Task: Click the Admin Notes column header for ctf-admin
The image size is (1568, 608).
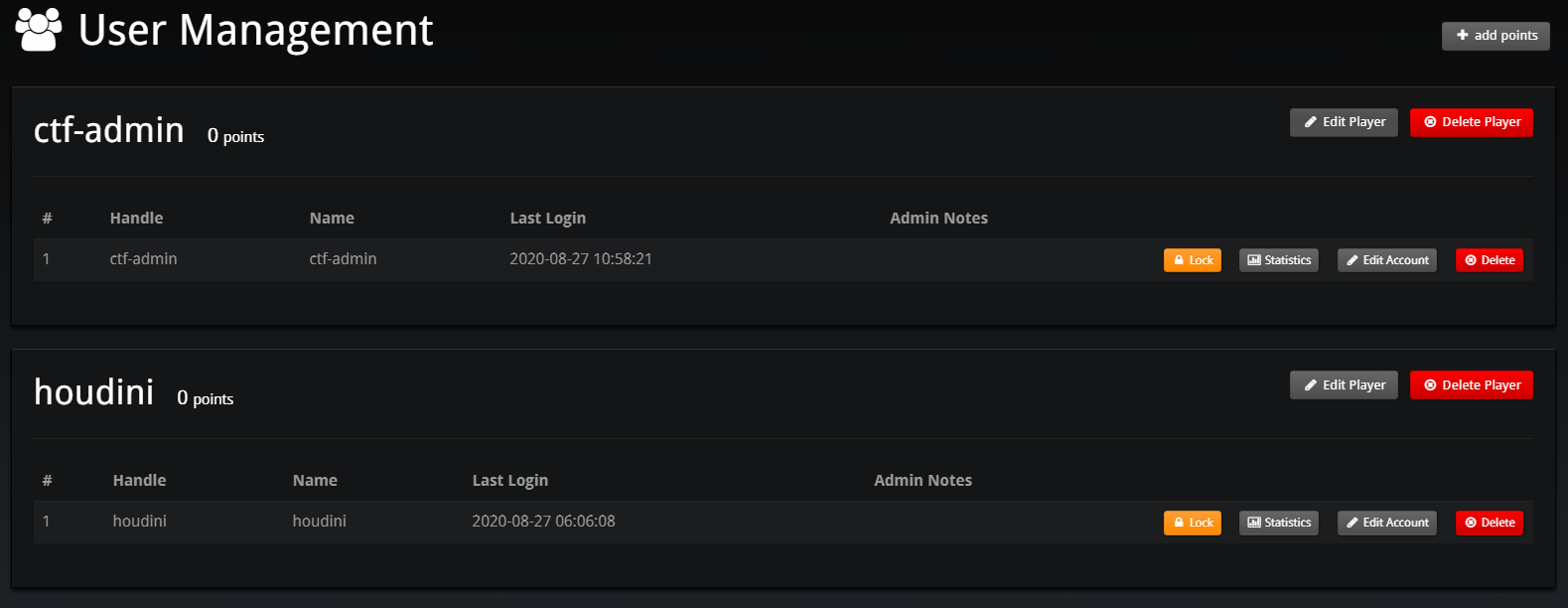Action: point(938,218)
